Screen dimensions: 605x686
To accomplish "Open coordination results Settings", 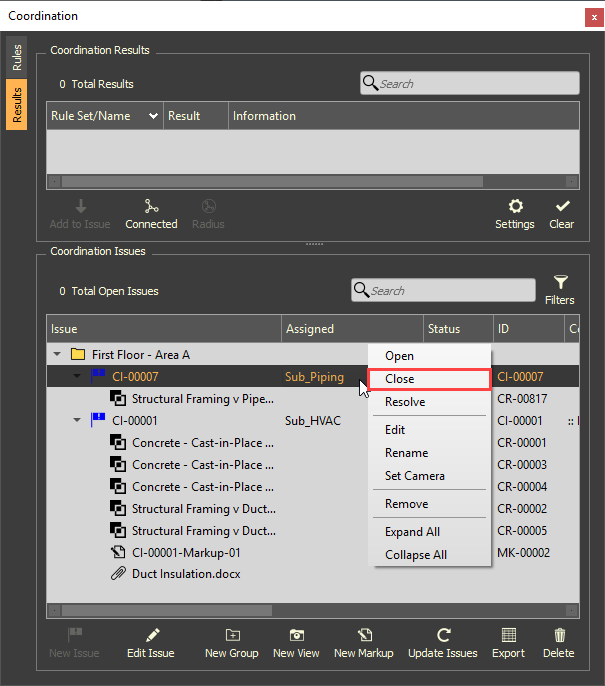I will point(515,207).
